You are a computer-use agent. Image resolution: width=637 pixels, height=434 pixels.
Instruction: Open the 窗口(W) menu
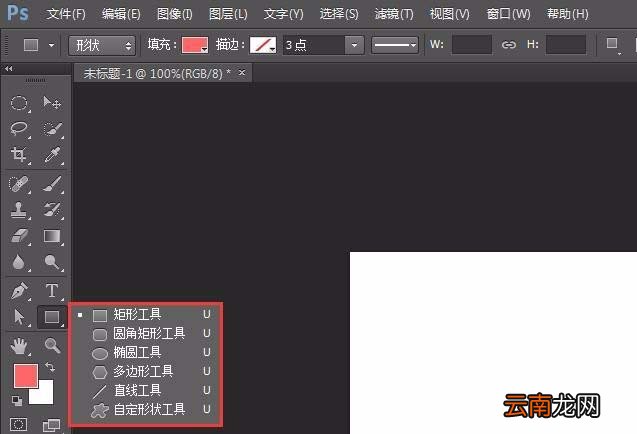508,14
